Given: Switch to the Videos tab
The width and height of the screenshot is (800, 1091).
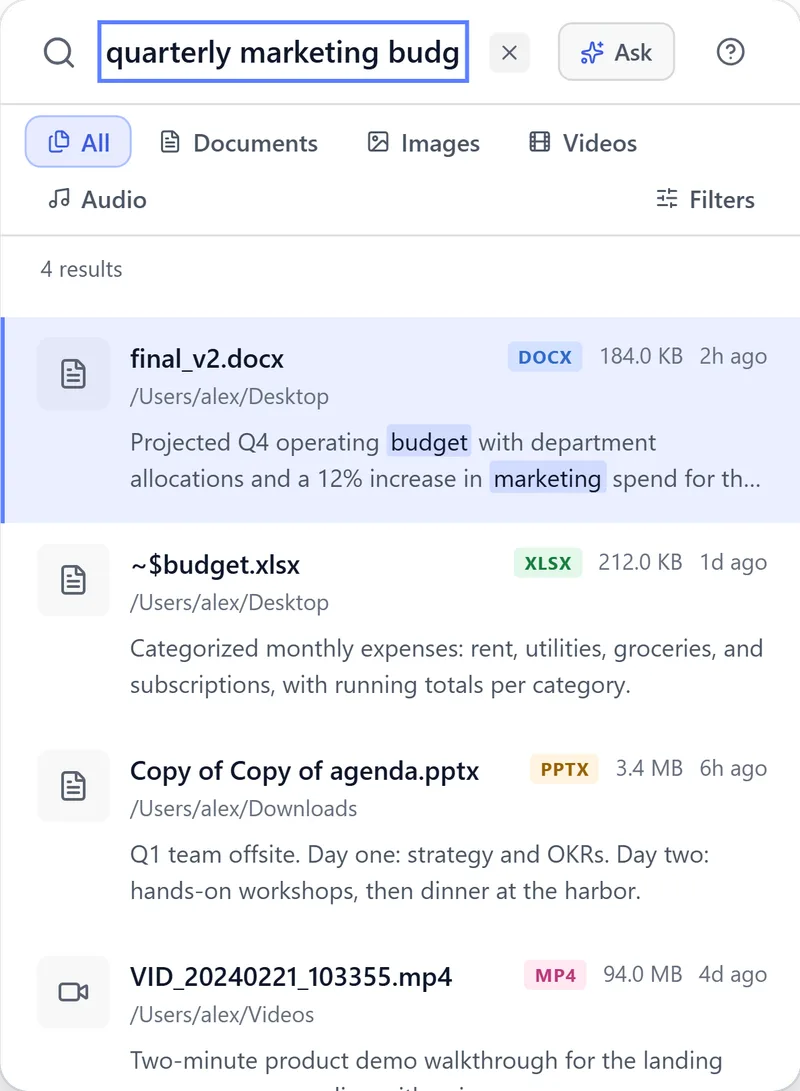Looking at the screenshot, I should 583,143.
